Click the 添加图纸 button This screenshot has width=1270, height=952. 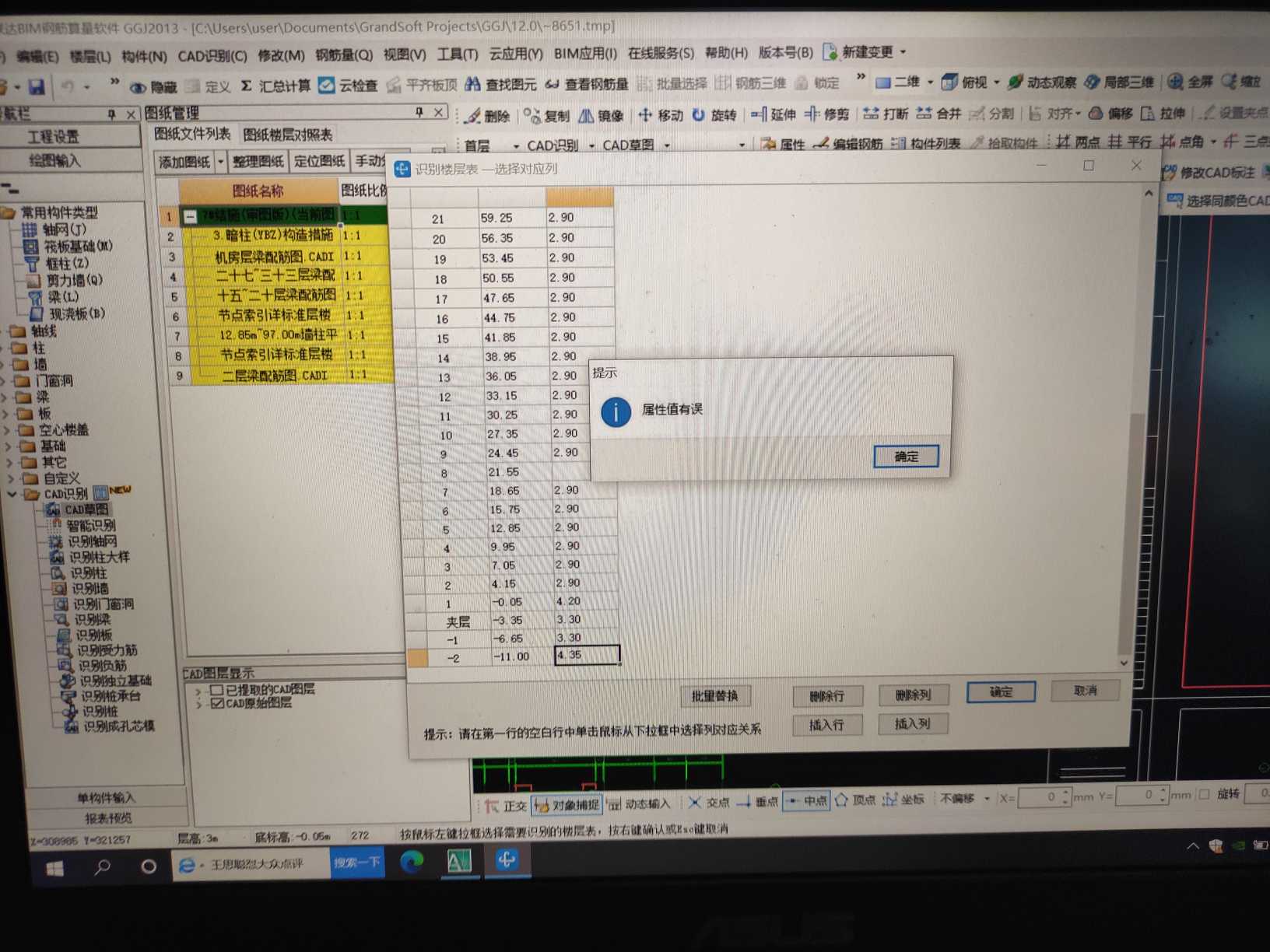[x=184, y=162]
